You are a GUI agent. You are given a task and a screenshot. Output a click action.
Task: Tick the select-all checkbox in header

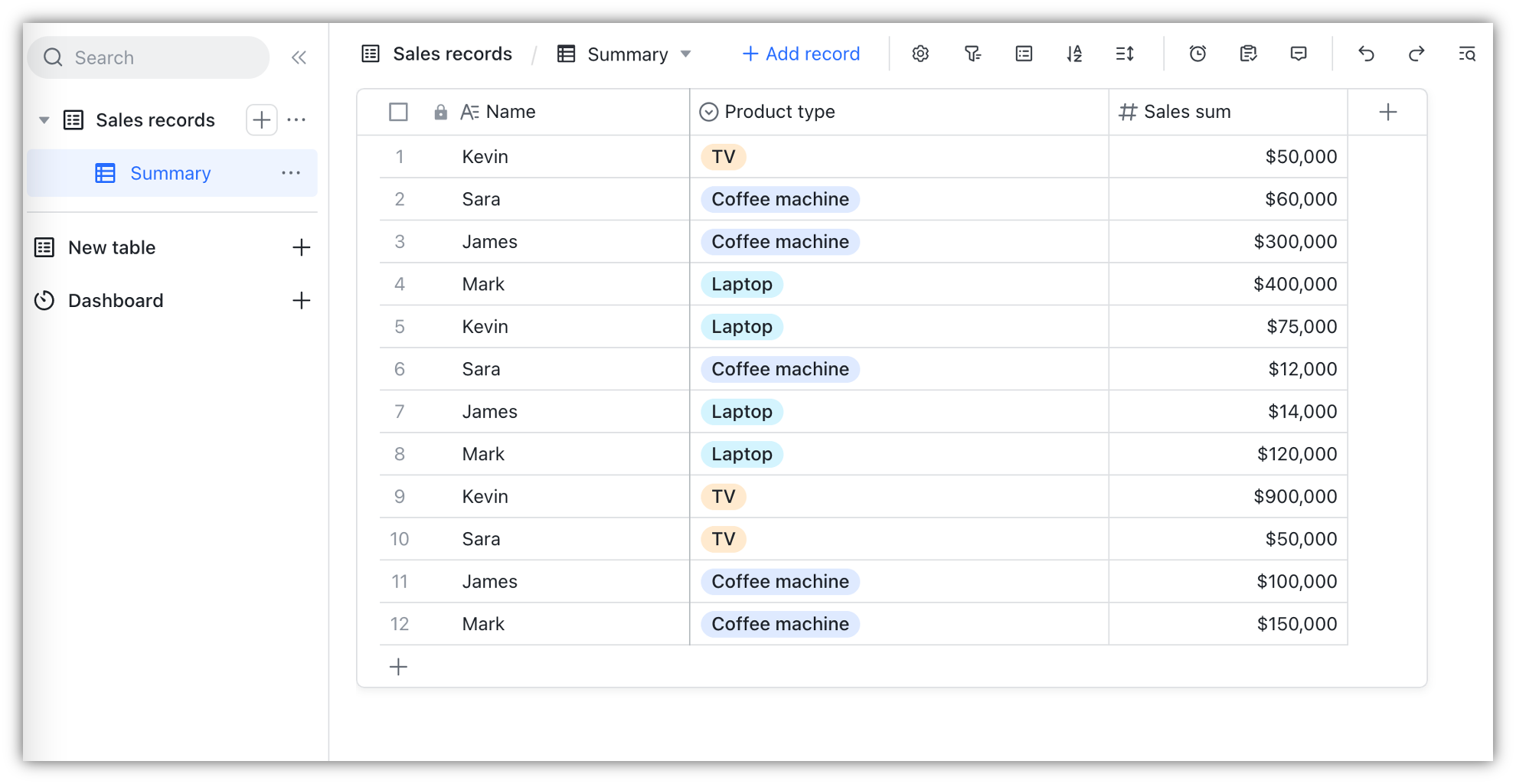click(398, 112)
